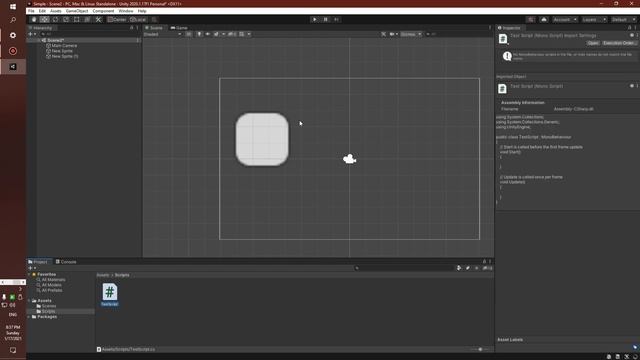
Task: Switch to the Scene tab
Action: pos(154,28)
